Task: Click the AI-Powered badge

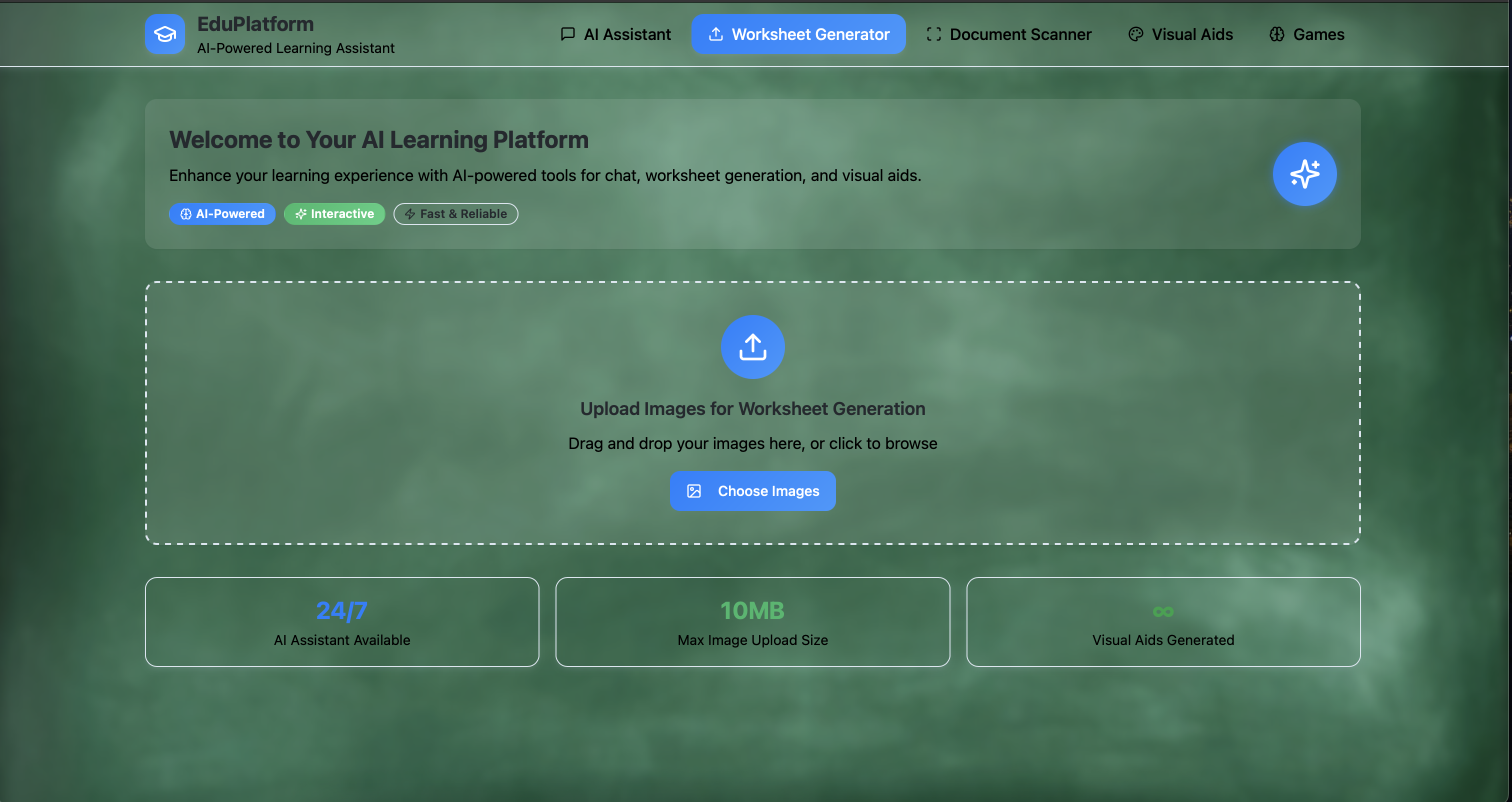Action: [222, 213]
